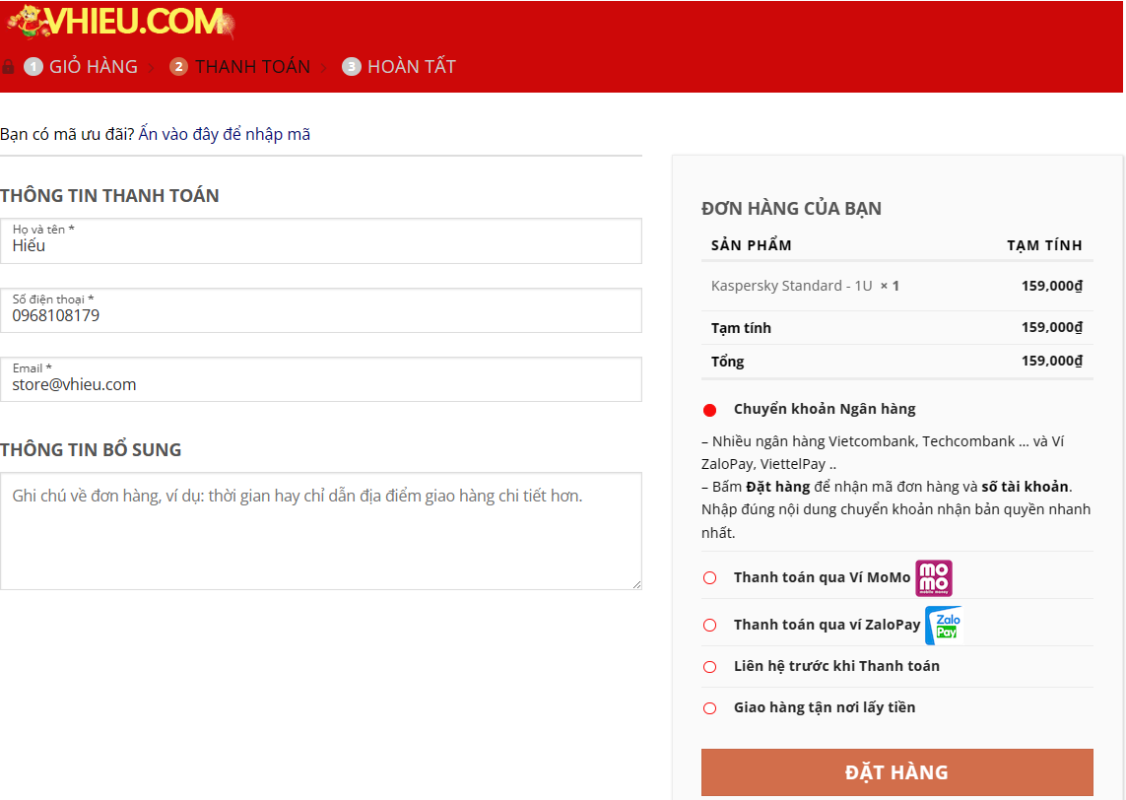
Task: Open the HOÀN TẤT step
Action: (x=411, y=67)
